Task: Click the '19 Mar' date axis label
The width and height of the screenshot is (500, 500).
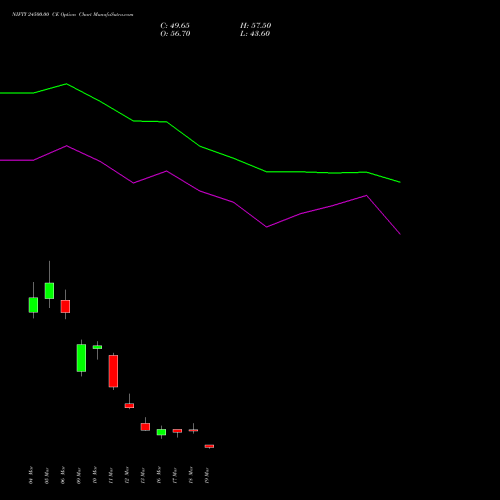Action: point(207,476)
